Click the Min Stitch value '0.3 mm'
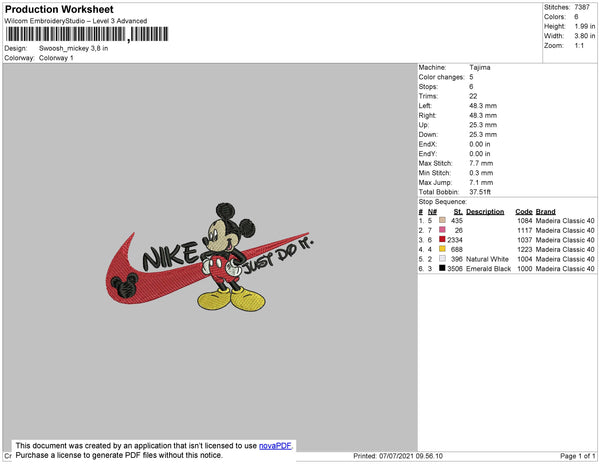The width and height of the screenshot is (600, 464). tap(481, 173)
